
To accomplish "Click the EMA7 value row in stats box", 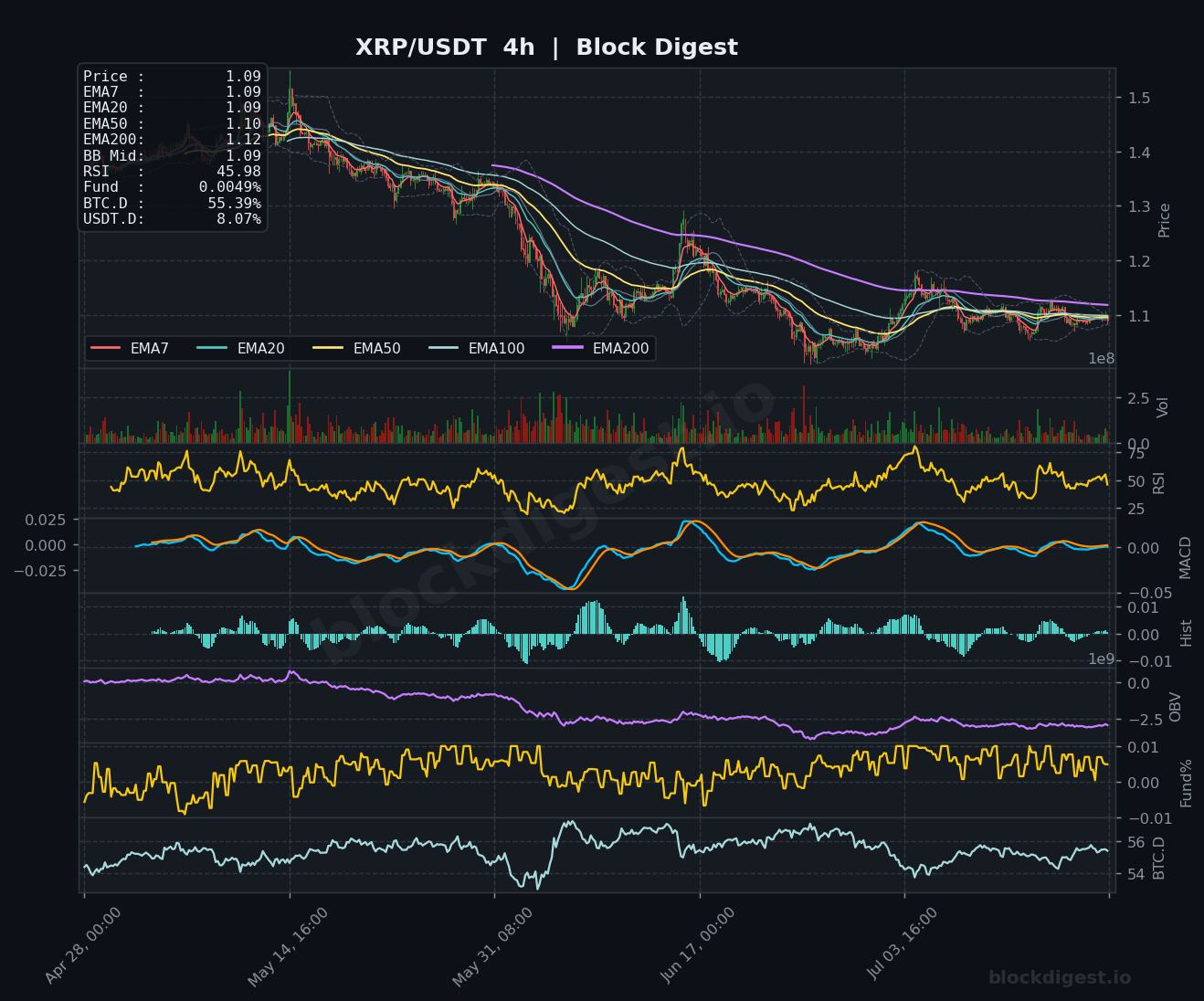I will coord(172,92).
